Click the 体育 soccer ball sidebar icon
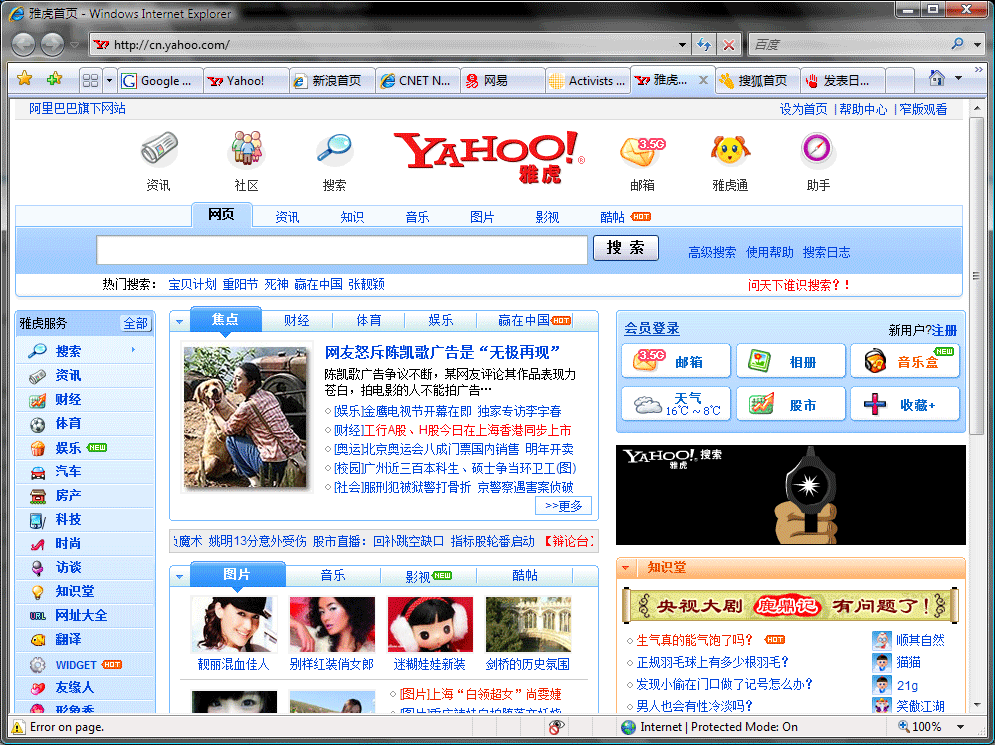Image resolution: width=995 pixels, height=745 pixels. 37,424
